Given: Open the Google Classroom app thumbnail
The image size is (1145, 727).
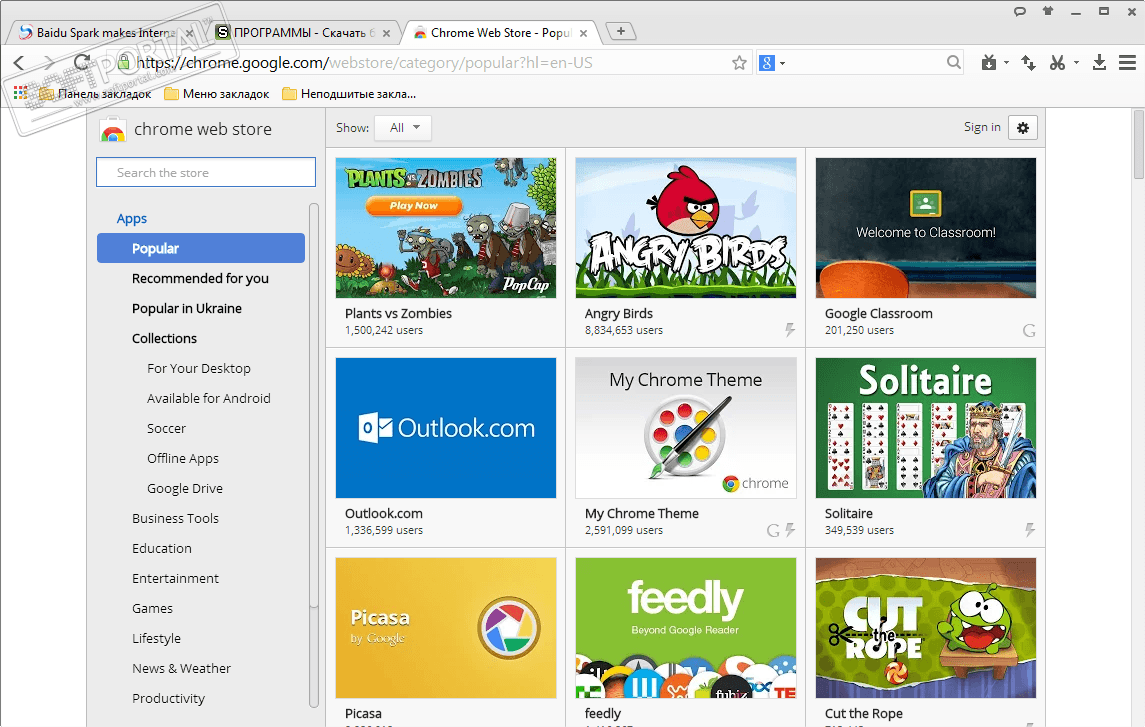Looking at the screenshot, I should [x=925, y=228].
